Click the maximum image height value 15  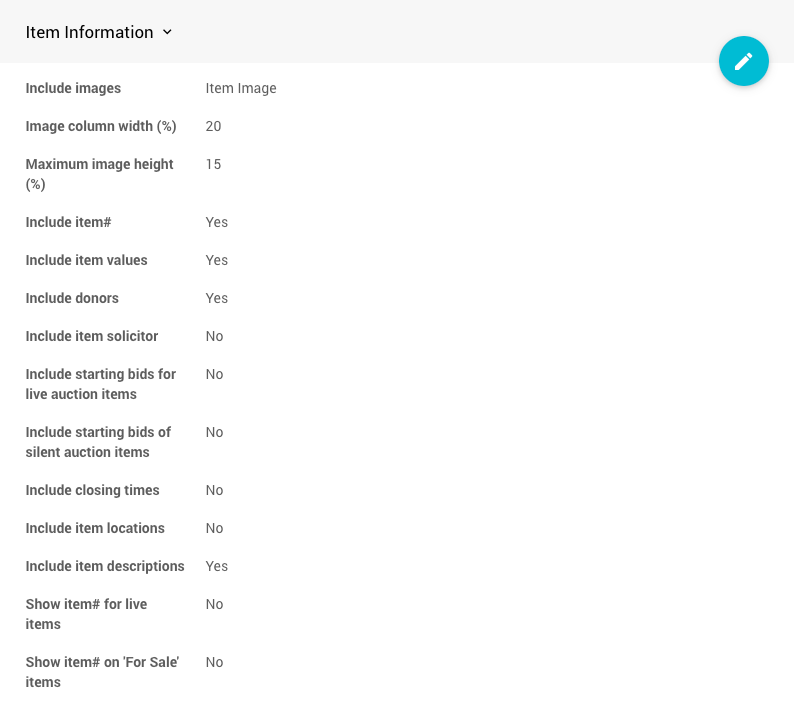click(x=213, y=164)
